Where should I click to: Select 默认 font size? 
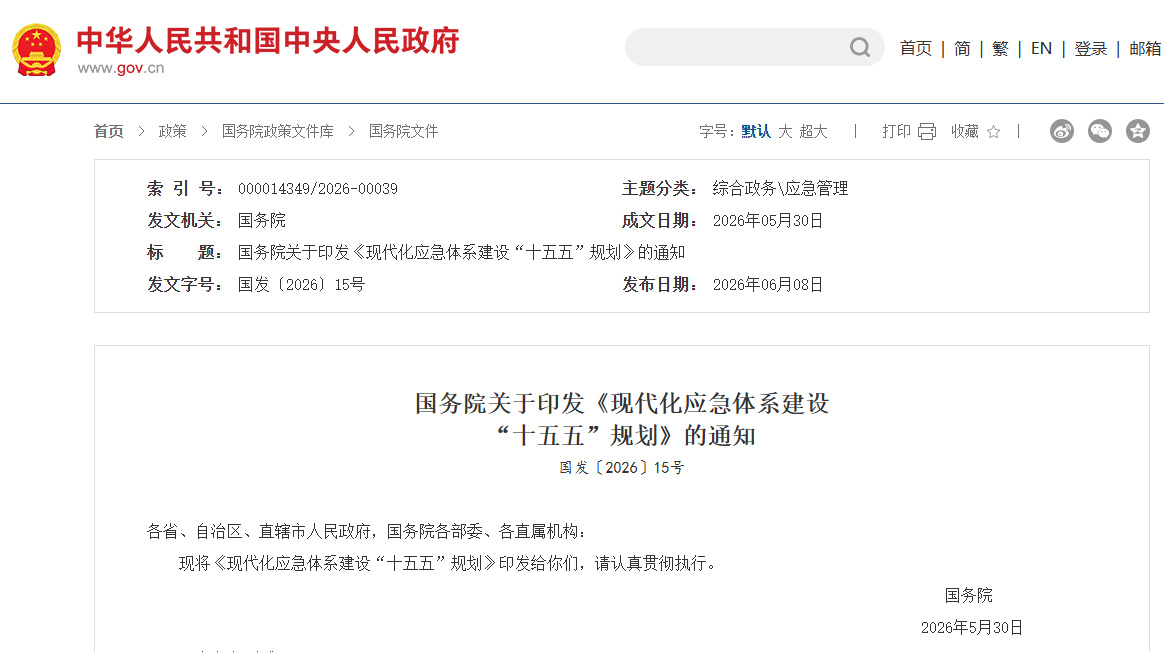click(x=756, y=131)
